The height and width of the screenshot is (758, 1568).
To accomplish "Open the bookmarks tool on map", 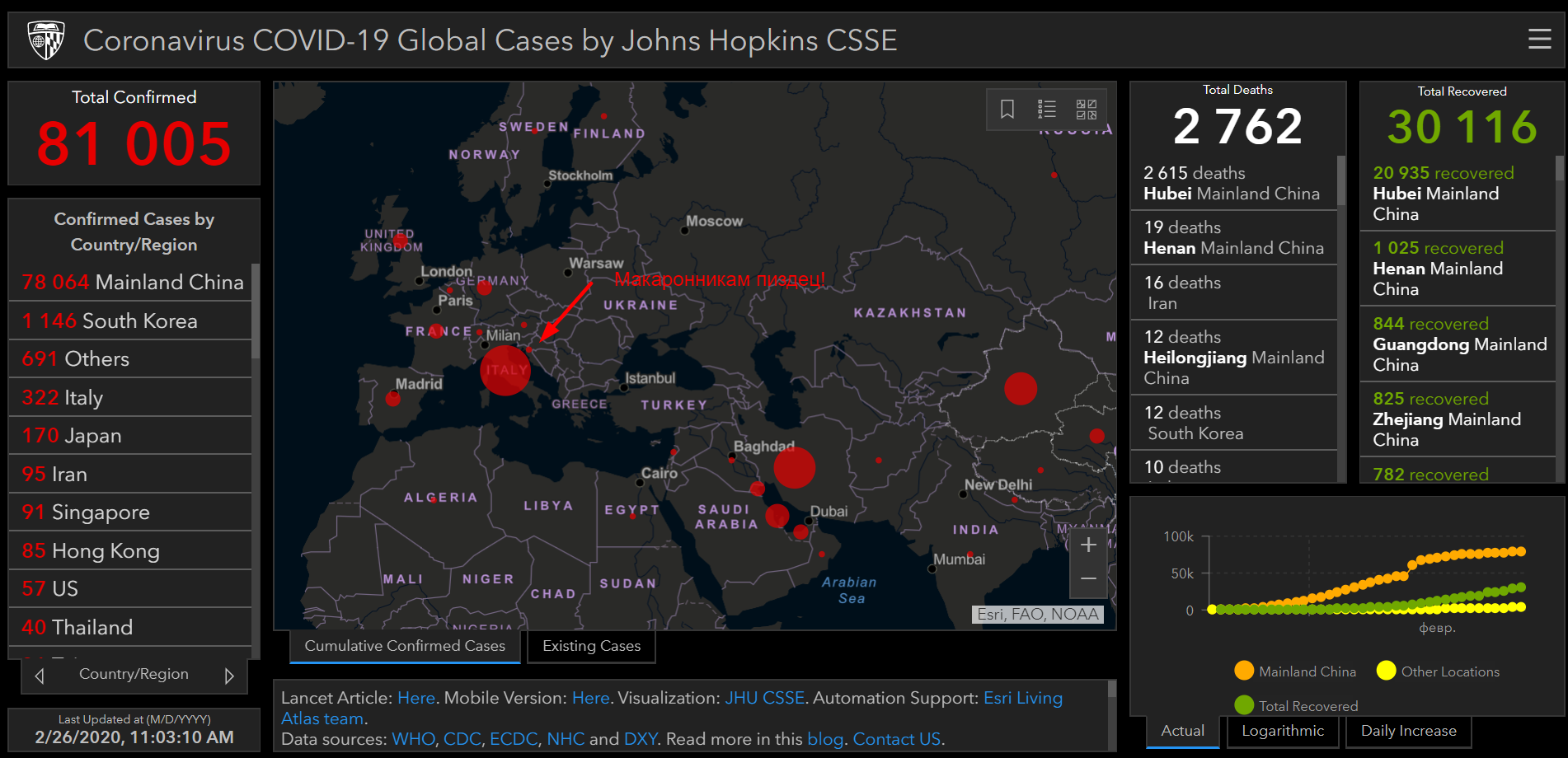I will 1007,109.
